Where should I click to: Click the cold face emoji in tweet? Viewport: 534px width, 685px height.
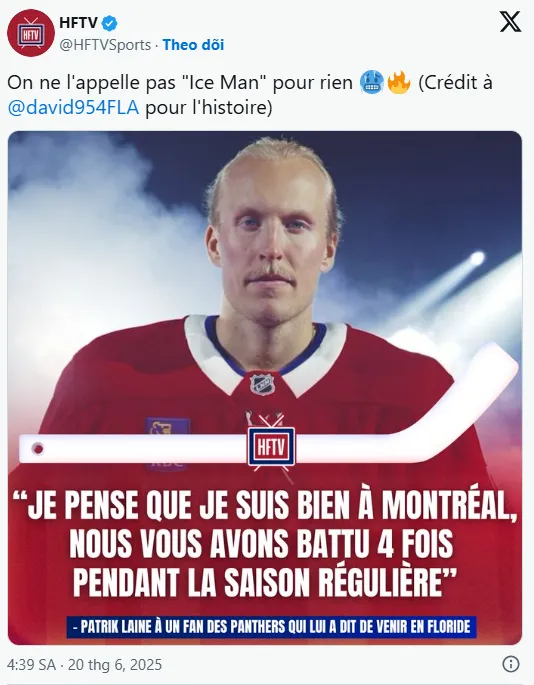coord(372,83)
